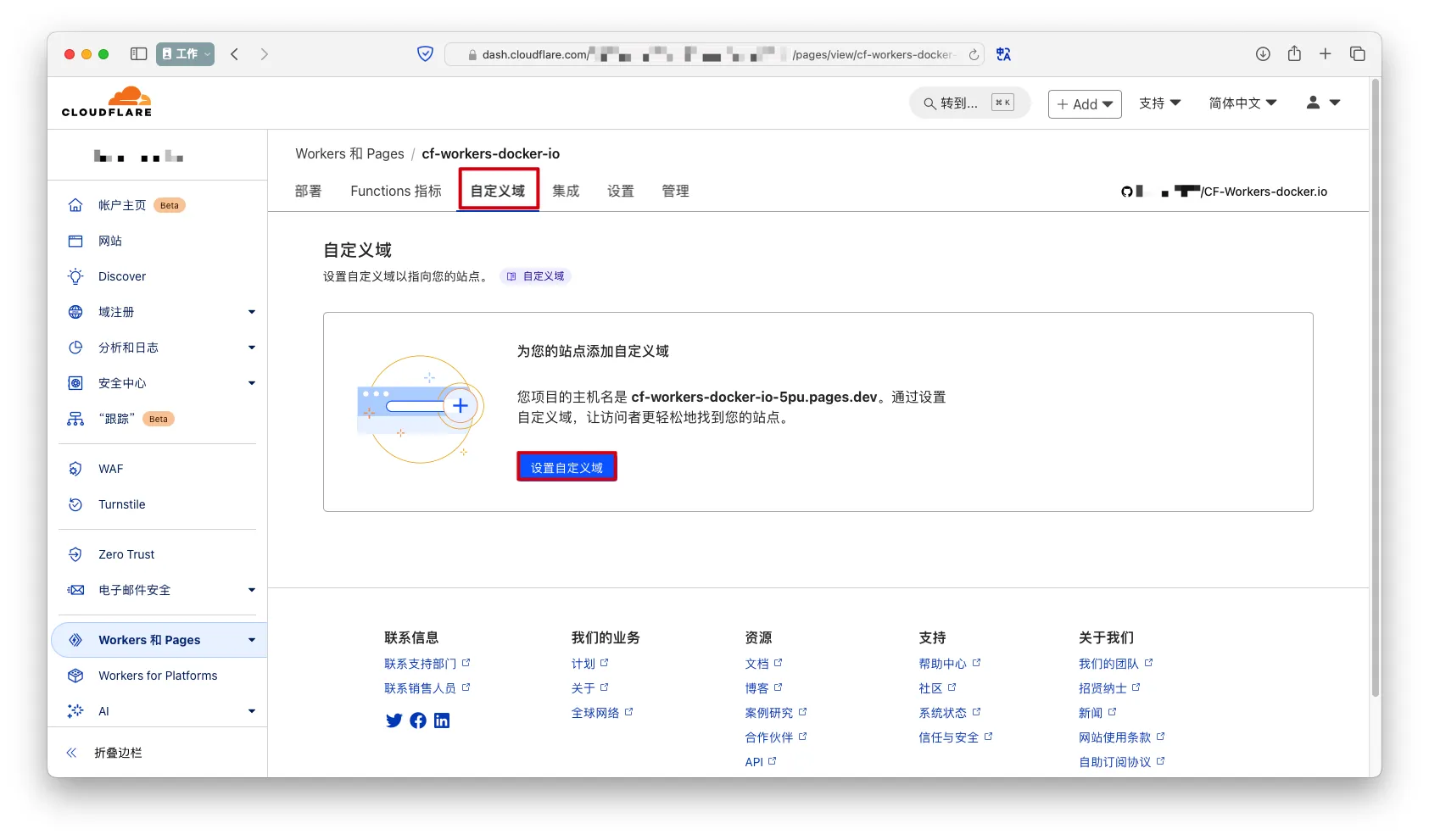Click the 安全中心 icon

[75, 383]
